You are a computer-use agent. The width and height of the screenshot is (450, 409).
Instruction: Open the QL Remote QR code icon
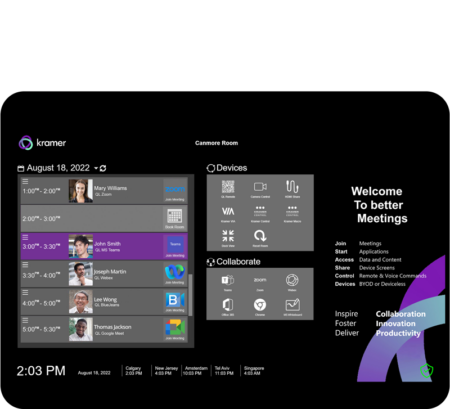click(228, 187)
